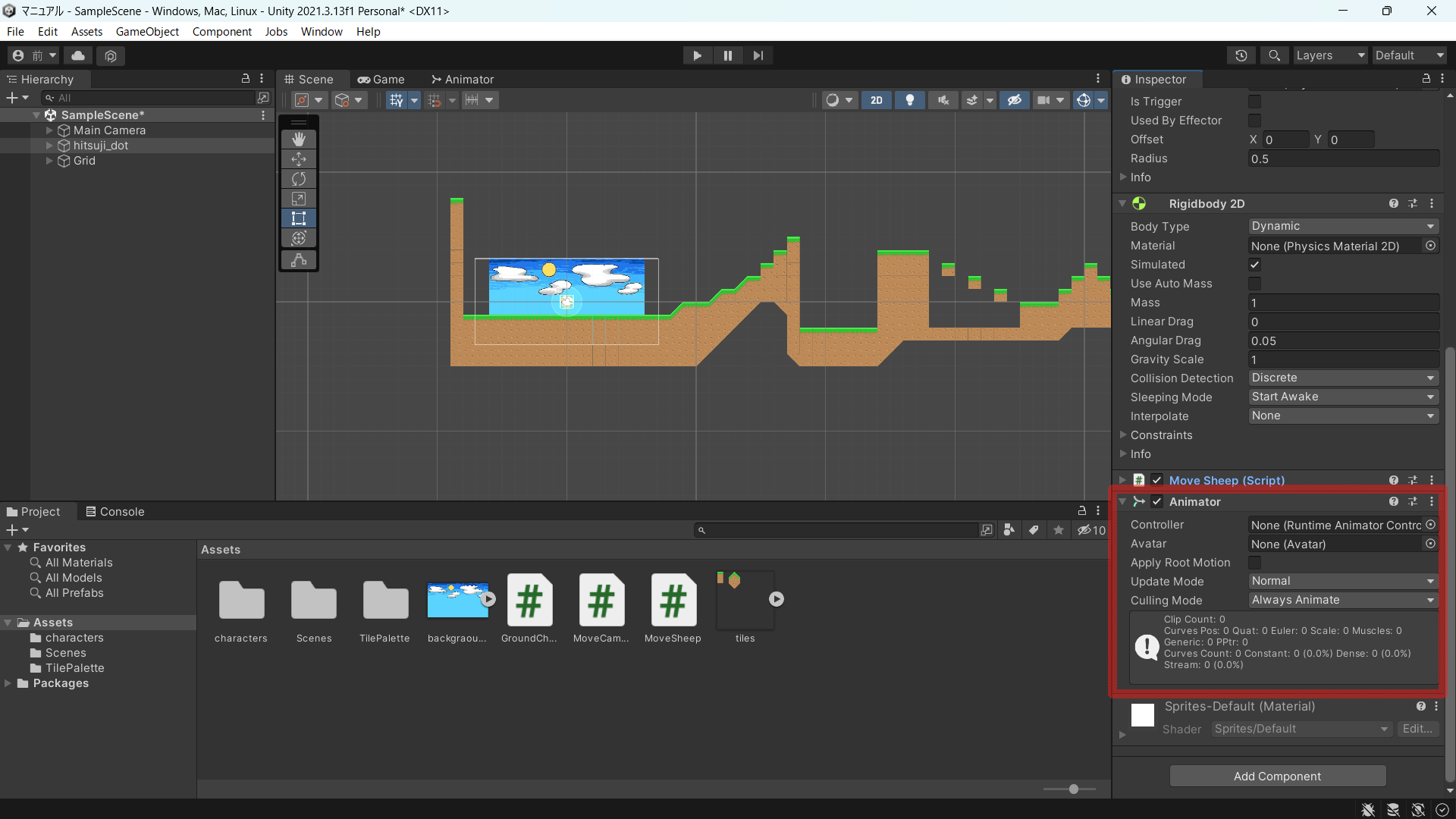
Task: Select the 2D view toggle button
Action: point(875,99)
